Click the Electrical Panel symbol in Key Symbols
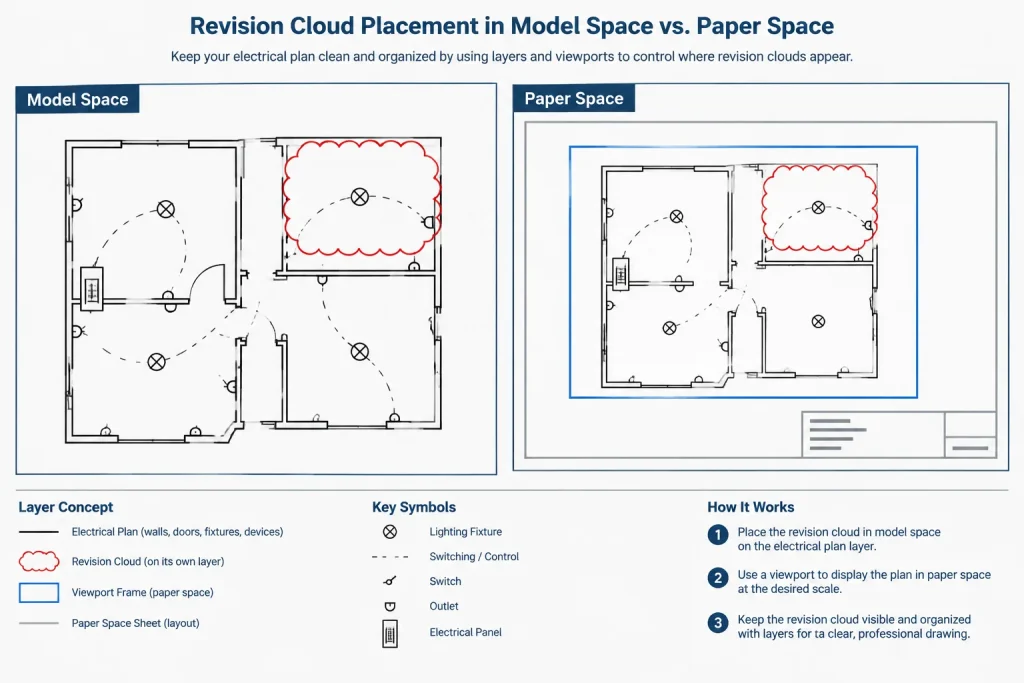The height and width of the screenshot is (683, 1024). (390, 634)
